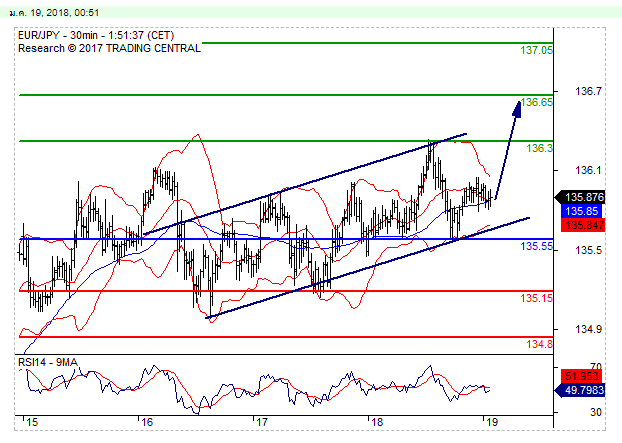
Task: Select the blue 49.7983 RSI value tag
Action: (x=585, y=391)
